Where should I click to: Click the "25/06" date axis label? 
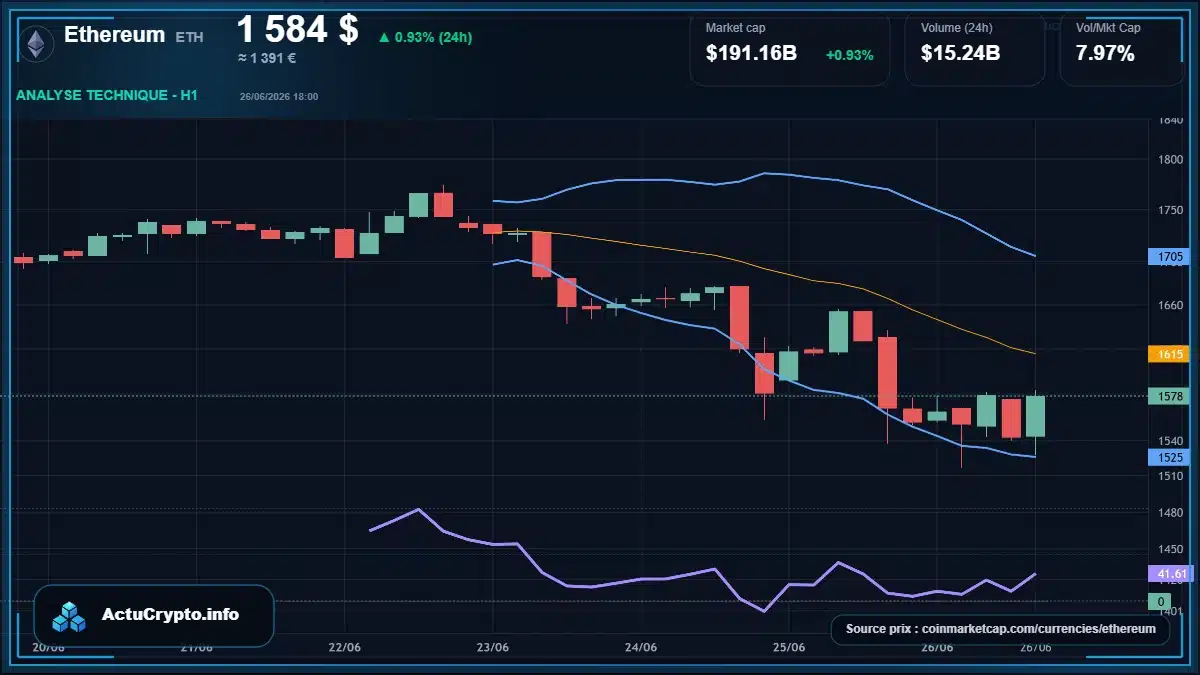[x=789, y=647]
